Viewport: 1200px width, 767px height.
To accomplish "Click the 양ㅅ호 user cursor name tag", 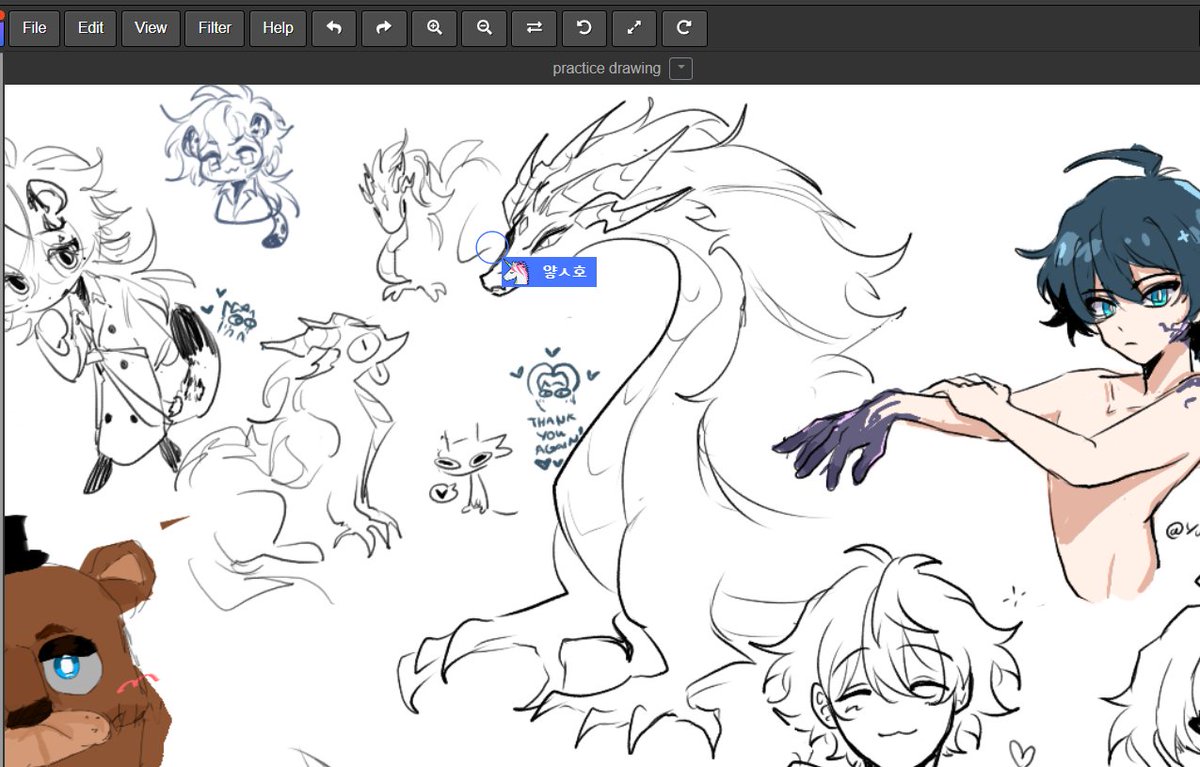I will [x=549, y=272].
